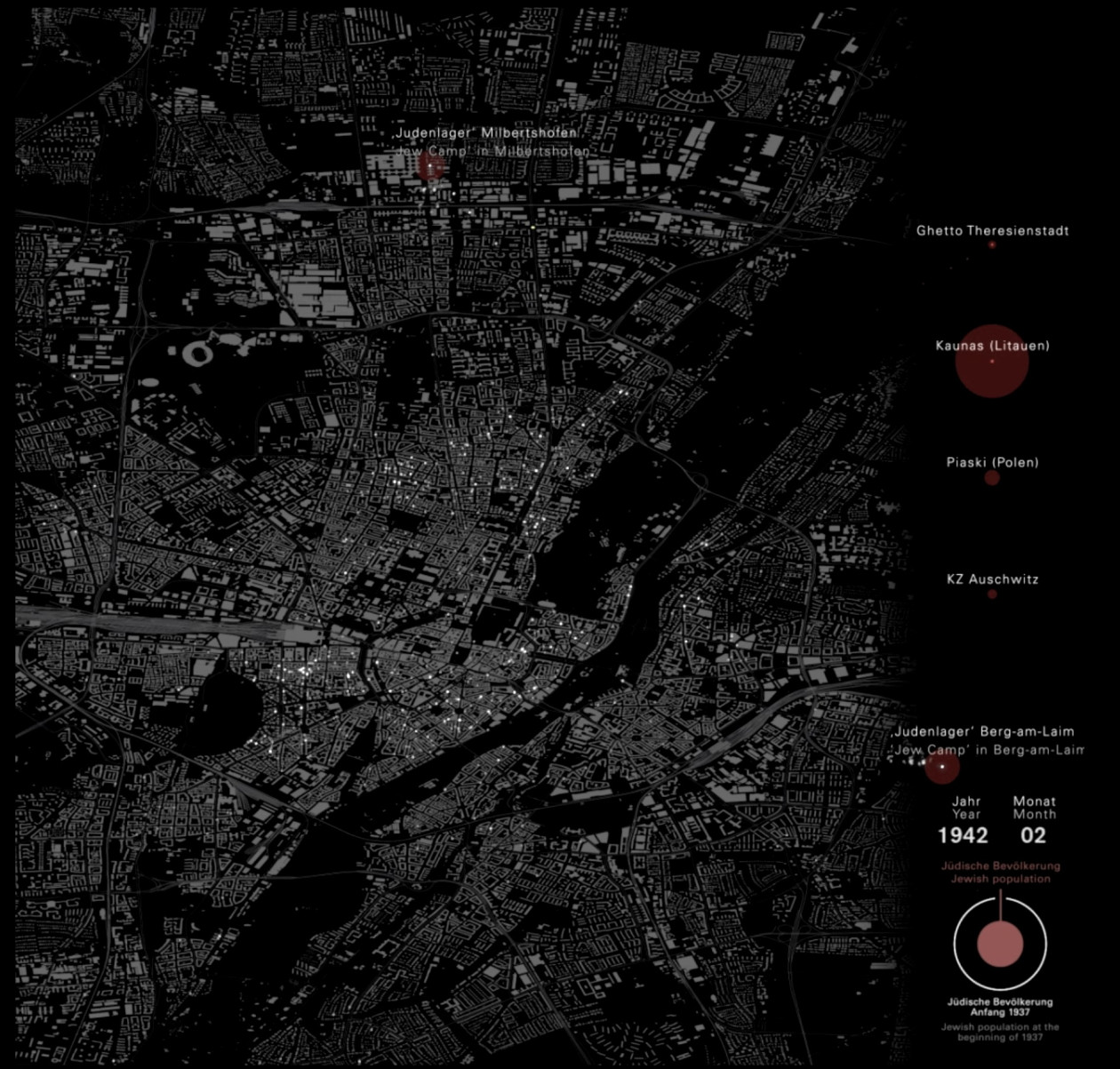Click the 'Jew Camp' in Milbertshofen' label

point(492,151)
